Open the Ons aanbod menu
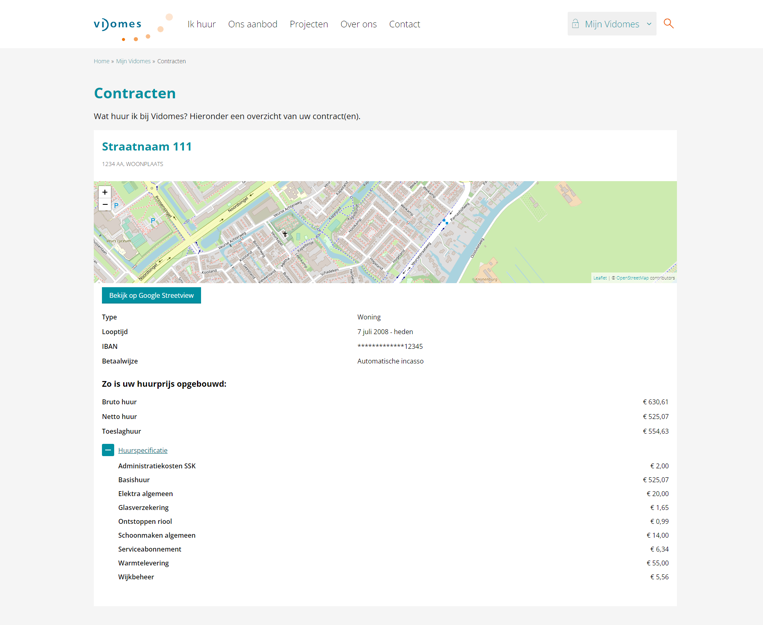Screen dimensions: 763x625 [x=252, y=24]
